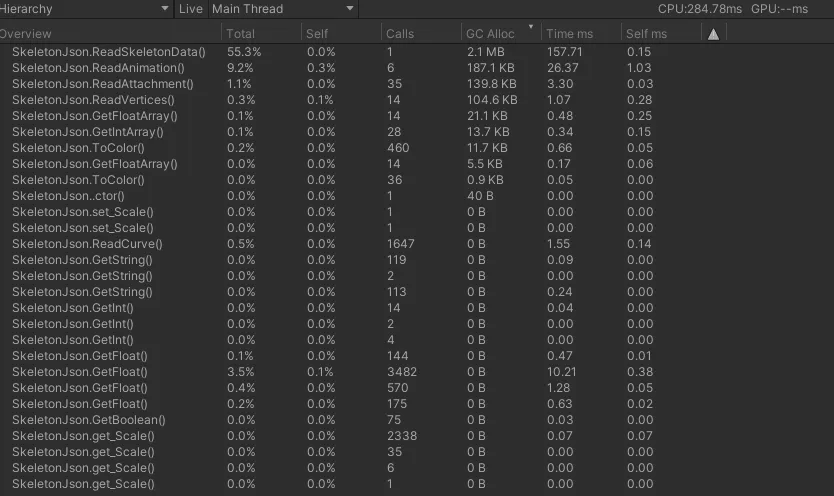Screen dimensions: 834x496
Task: Select the SkeletonJson.ReadAttachment() row
Action: coord(417,83)
